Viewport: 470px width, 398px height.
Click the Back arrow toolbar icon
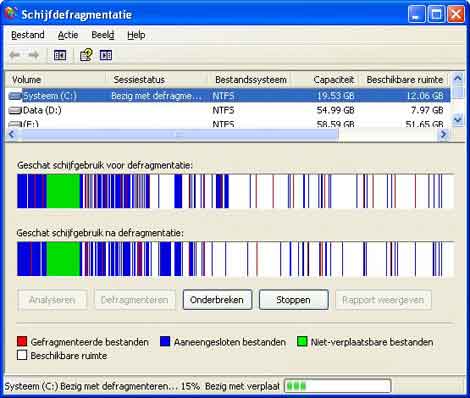pos(15,55)
